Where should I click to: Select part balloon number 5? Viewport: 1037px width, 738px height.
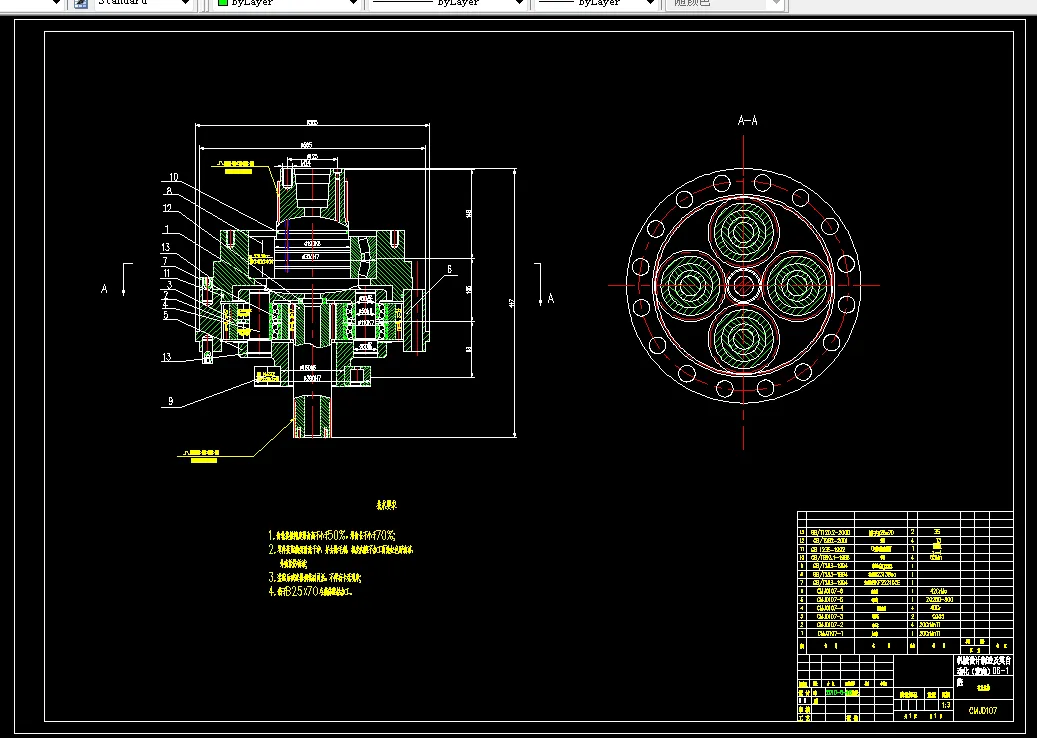coord(166,315)
